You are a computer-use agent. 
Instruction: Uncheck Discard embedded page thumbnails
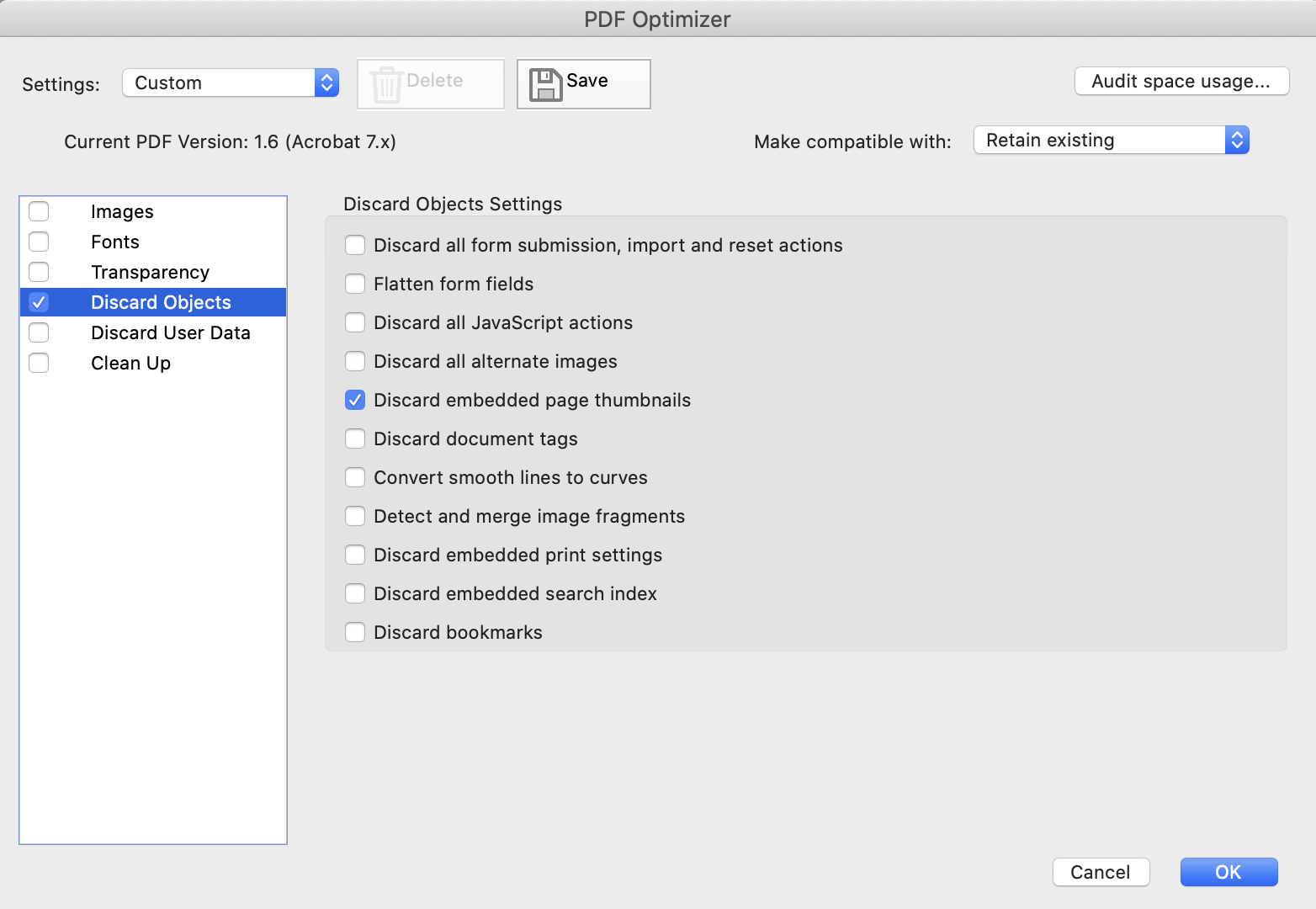coord(355,400)
